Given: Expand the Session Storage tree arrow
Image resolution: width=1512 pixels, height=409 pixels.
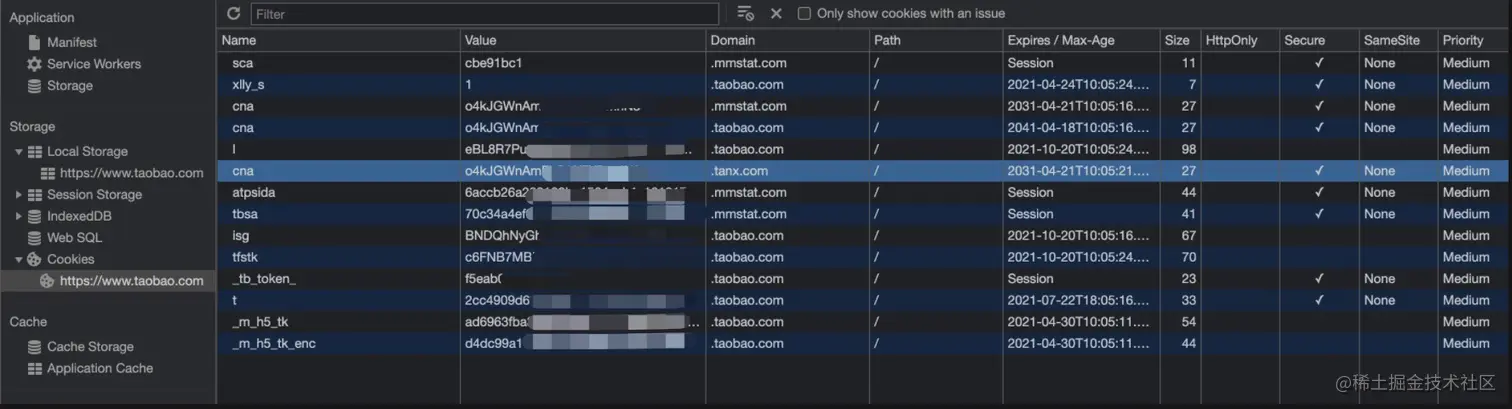Looking at the screenshot, I should click(x=18, y=195).
